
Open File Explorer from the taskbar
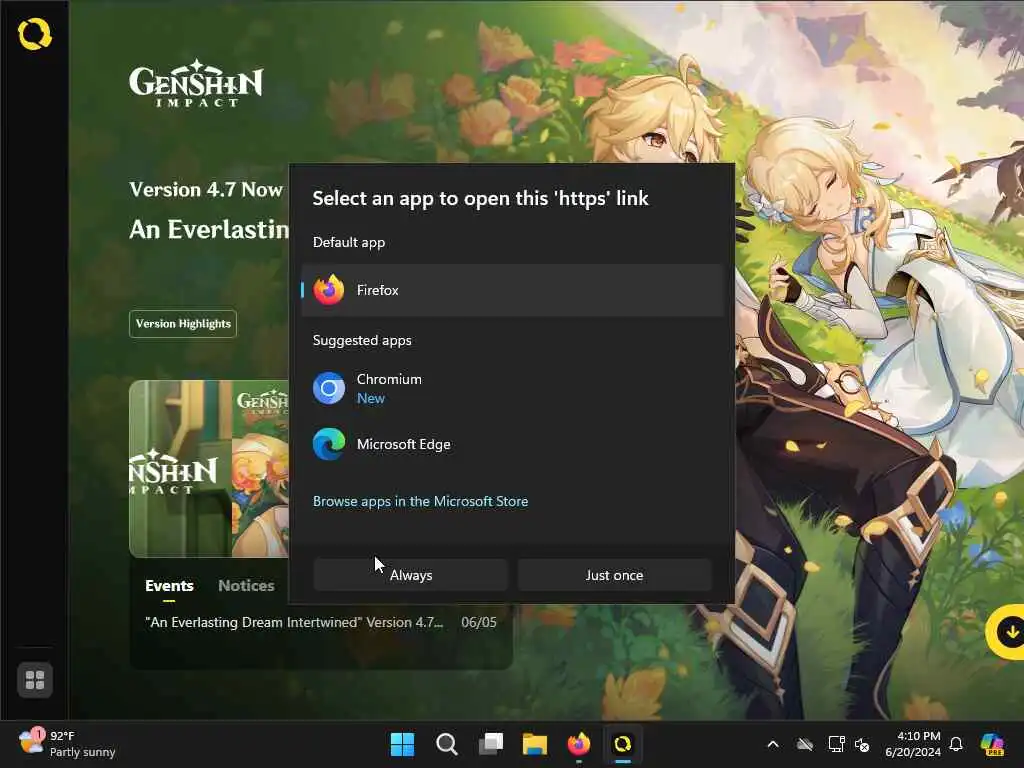coord(535,744)
